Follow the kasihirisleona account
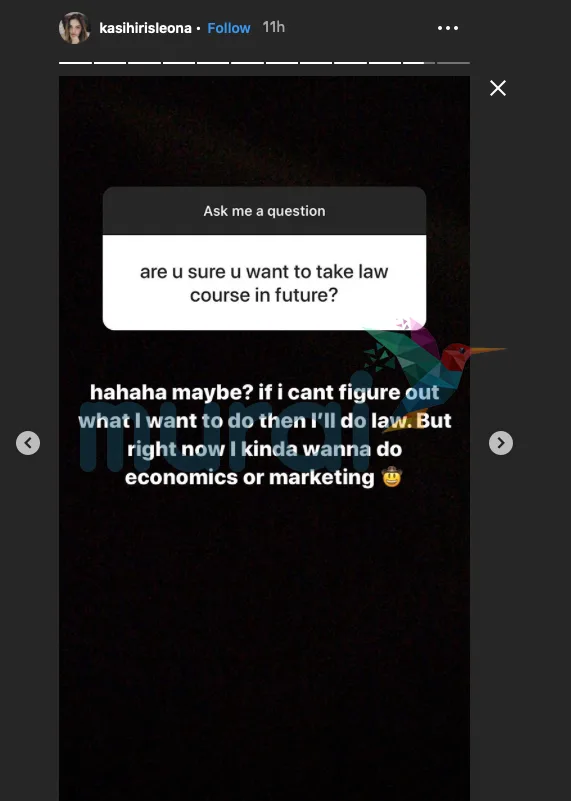 [x=229, y=28]
